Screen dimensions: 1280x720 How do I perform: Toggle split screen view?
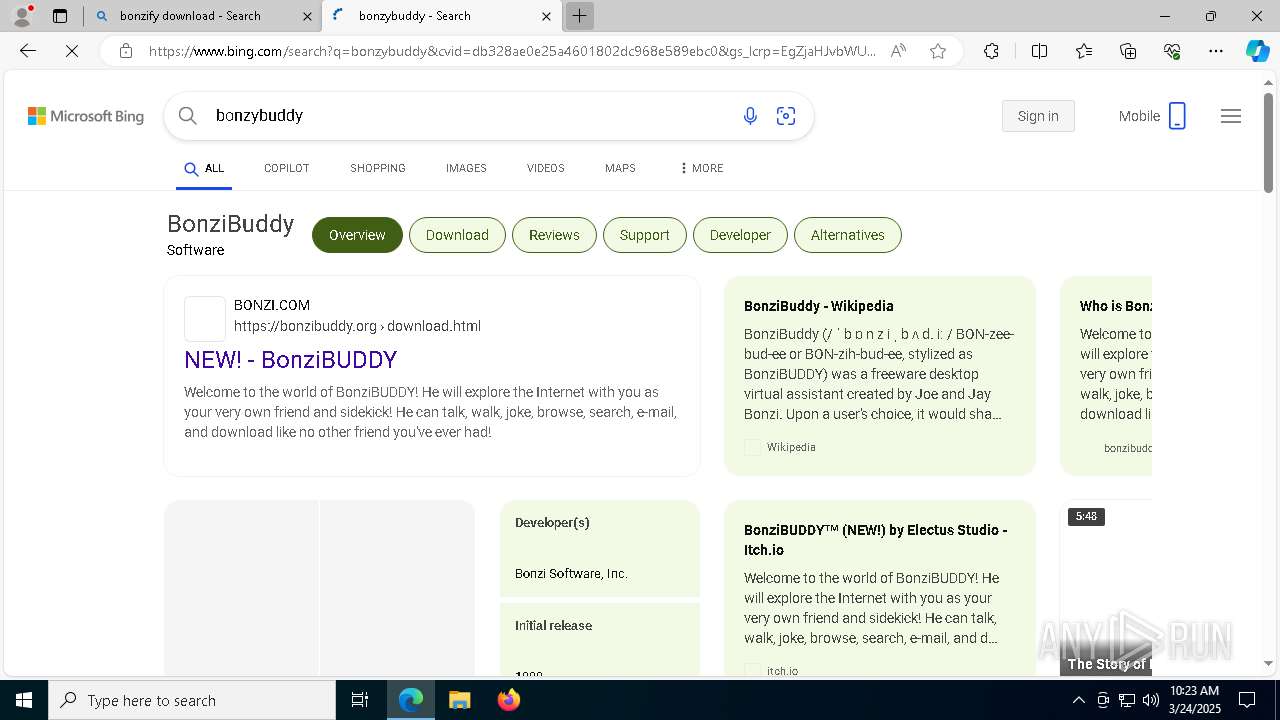coord(1039,51)
